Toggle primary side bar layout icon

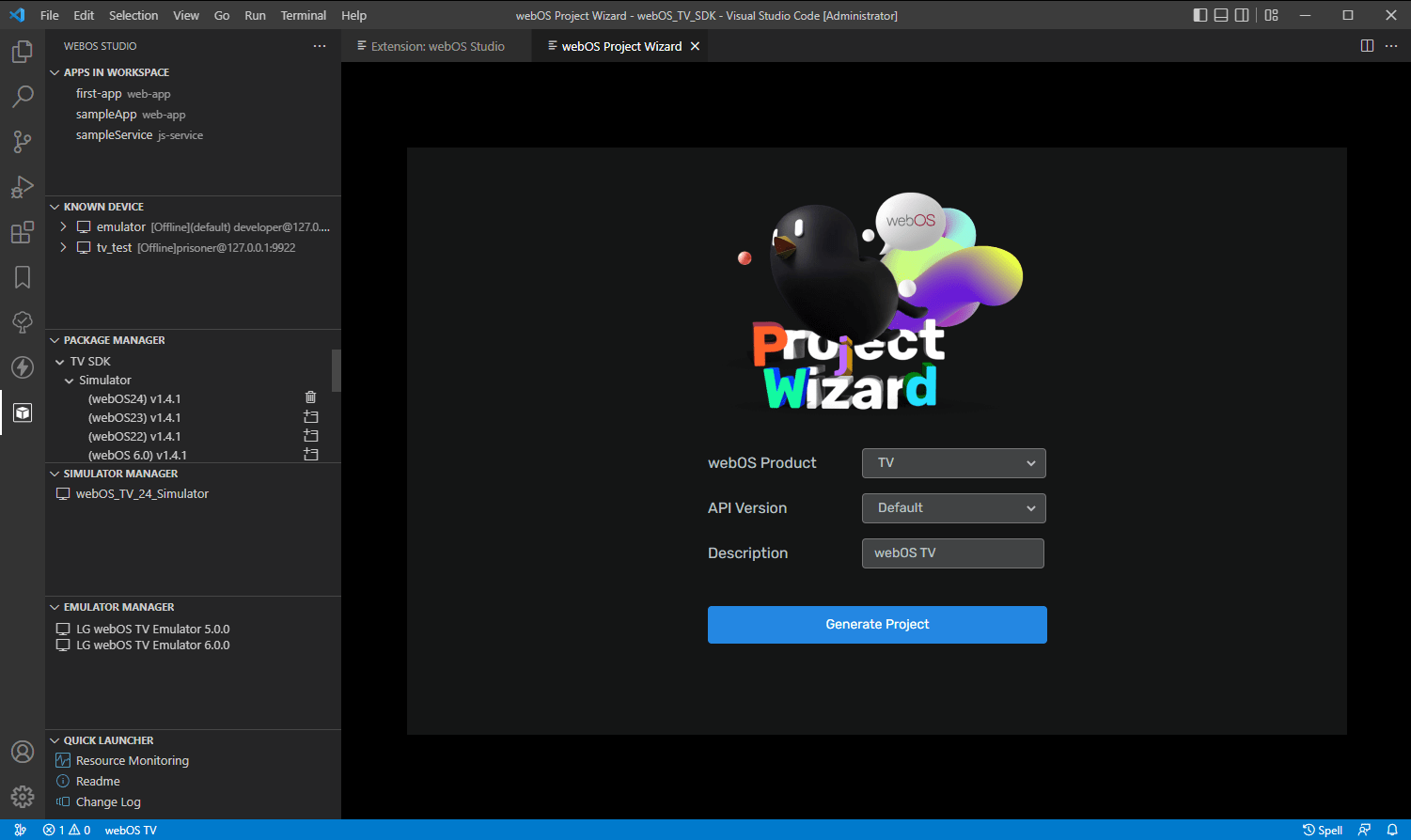(1200, 15)
